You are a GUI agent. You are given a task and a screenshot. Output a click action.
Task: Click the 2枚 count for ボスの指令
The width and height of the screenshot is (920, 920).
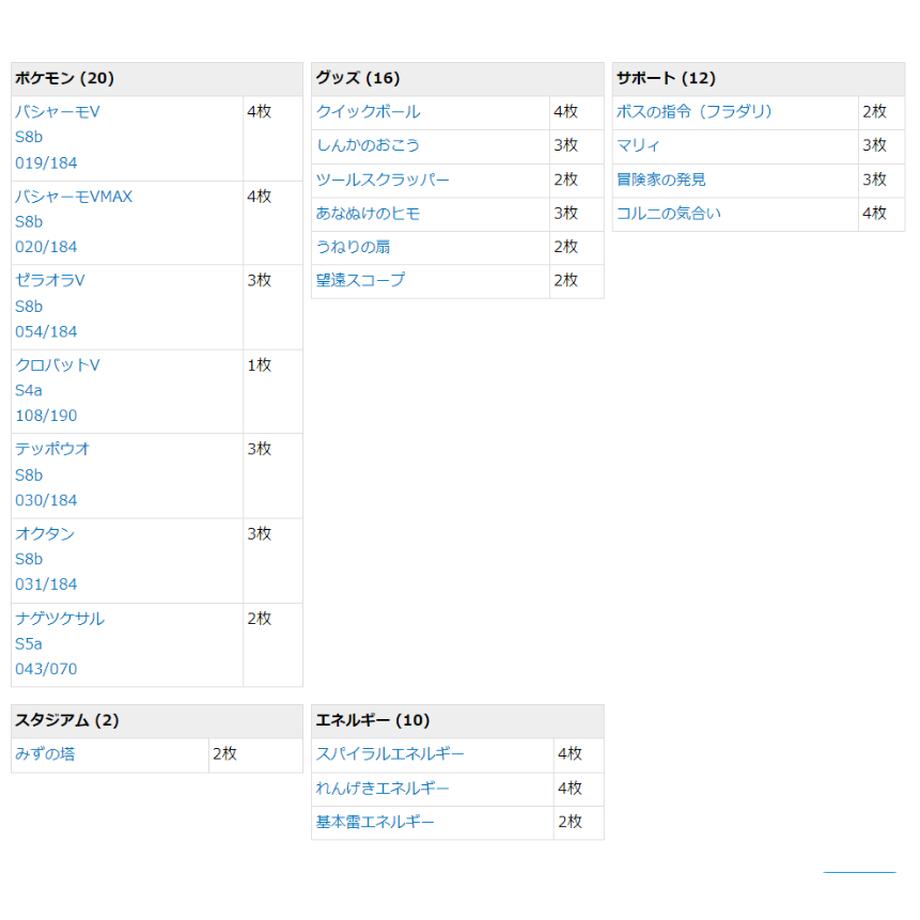(x=874, y=111)
